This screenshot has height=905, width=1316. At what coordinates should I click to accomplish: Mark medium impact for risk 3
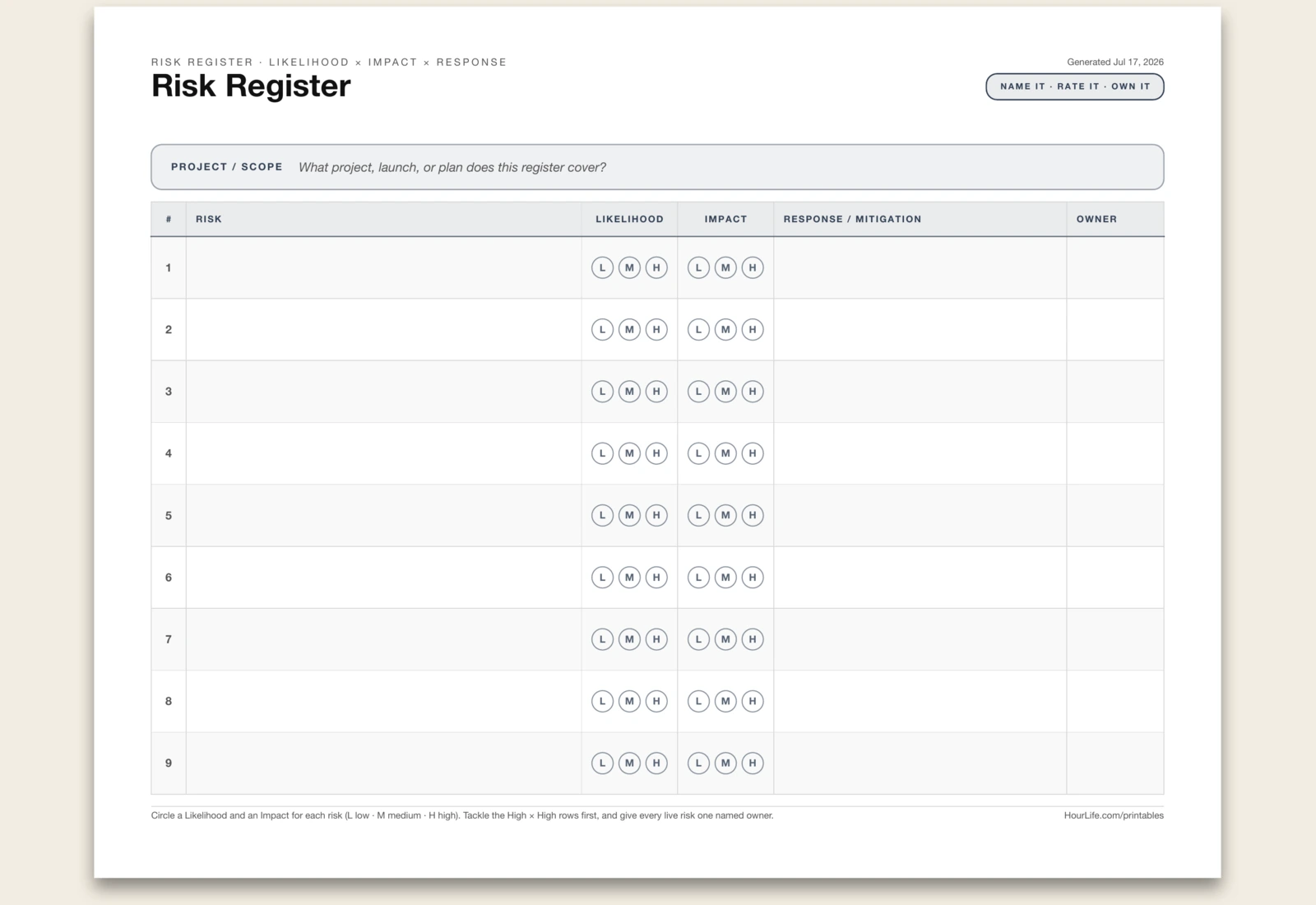click(725, 392)
